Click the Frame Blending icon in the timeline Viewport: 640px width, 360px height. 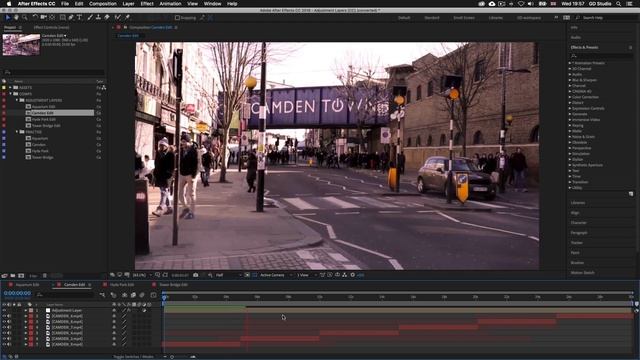(x=133, y=295)
